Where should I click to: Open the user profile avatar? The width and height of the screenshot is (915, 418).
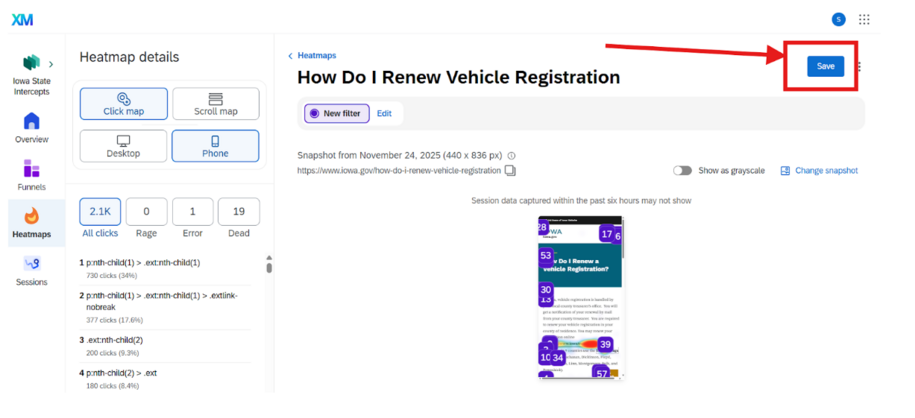point(838,19)
